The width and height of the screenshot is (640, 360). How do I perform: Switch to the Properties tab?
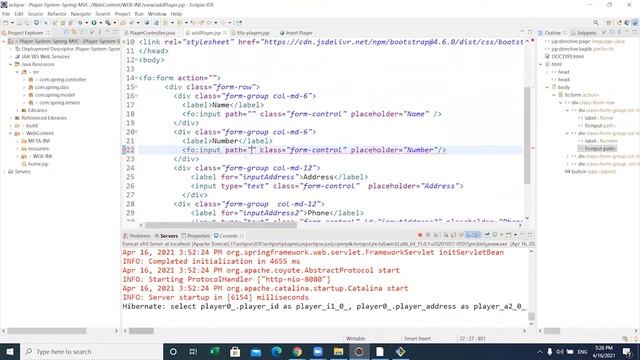pyautogui.click(x=196, y=236)
